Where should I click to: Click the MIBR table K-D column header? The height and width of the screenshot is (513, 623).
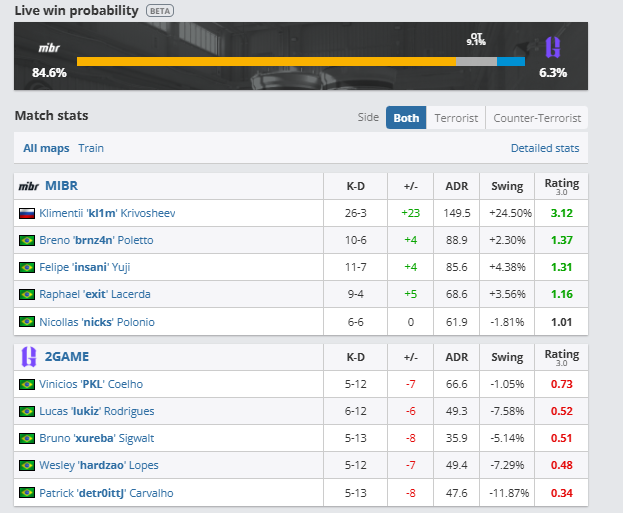pyautogui.click(x=356, y=186)
